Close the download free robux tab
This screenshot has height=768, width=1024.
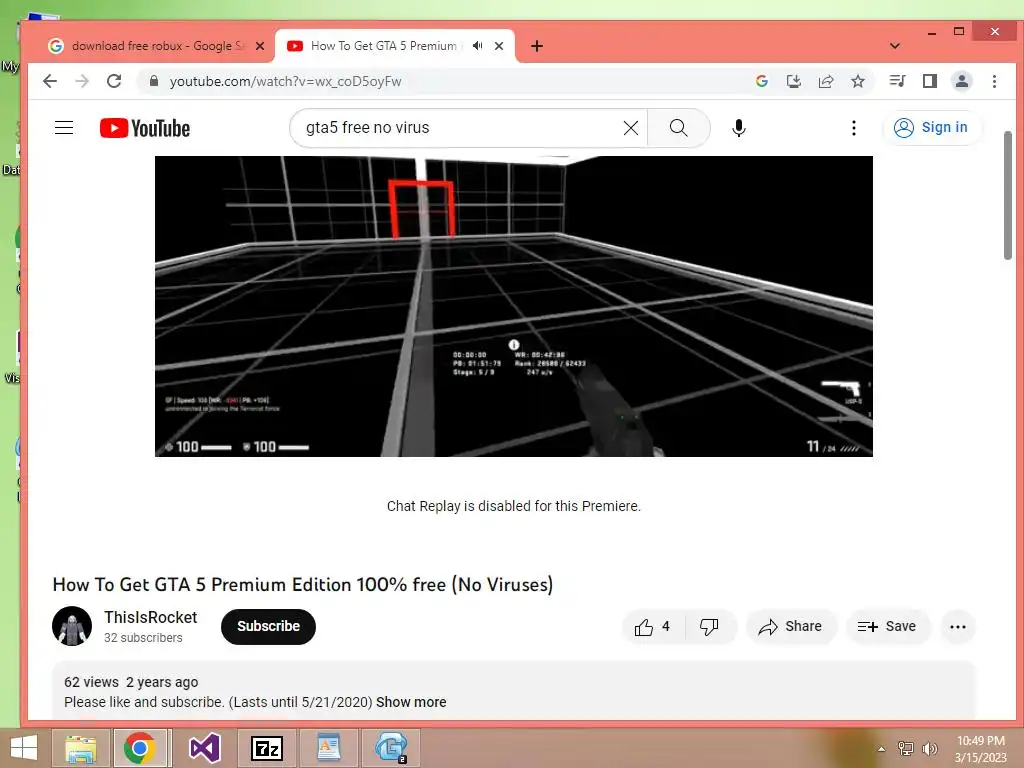[260, 46]
